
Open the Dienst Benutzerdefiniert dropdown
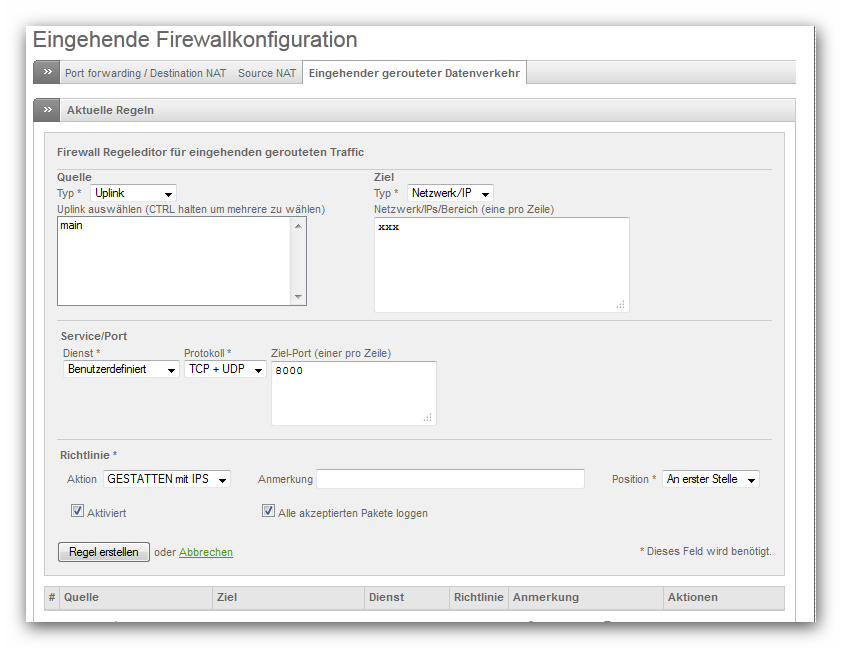pyautogui.click(x=121, y=370)
